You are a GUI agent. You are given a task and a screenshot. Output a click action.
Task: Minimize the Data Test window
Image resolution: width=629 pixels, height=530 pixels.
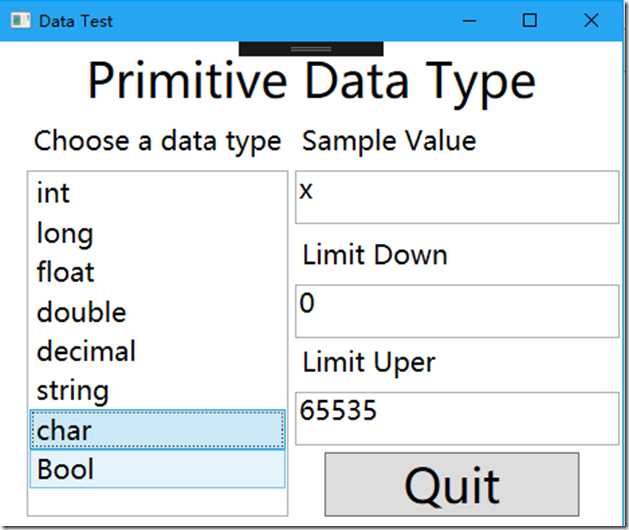469,20
